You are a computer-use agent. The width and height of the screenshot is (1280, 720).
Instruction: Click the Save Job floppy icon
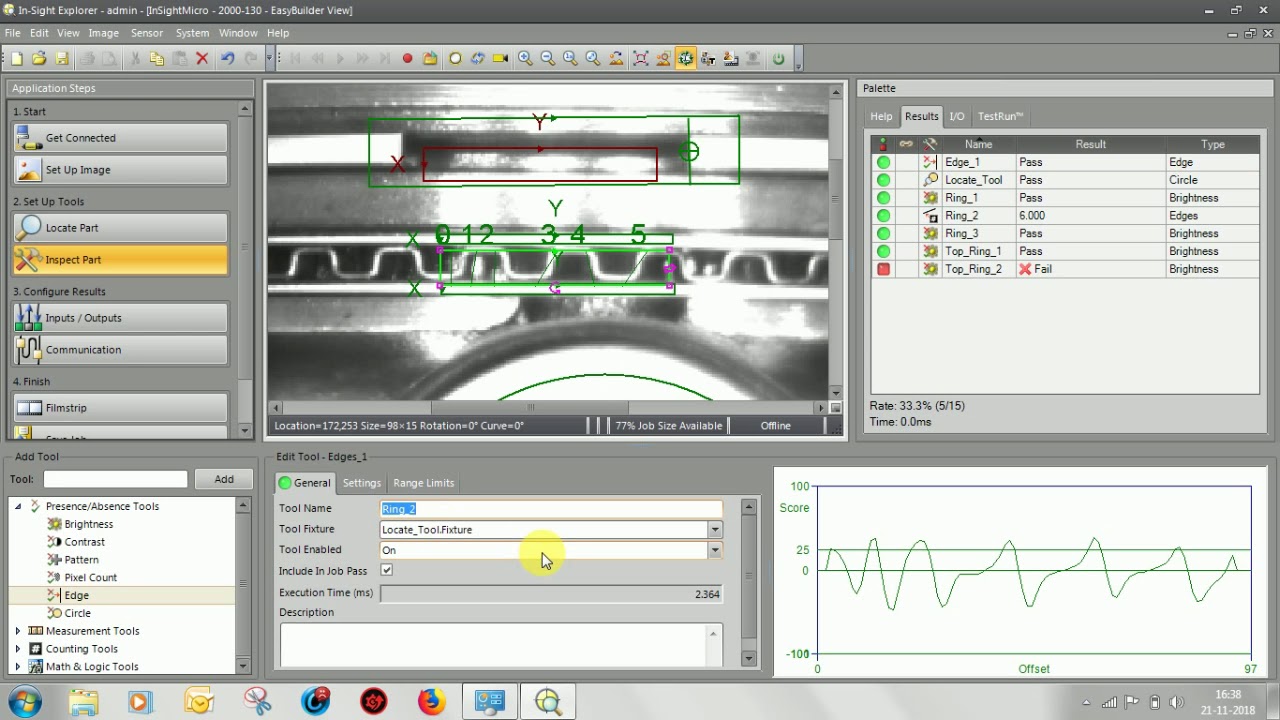click(x=61, y=59)
